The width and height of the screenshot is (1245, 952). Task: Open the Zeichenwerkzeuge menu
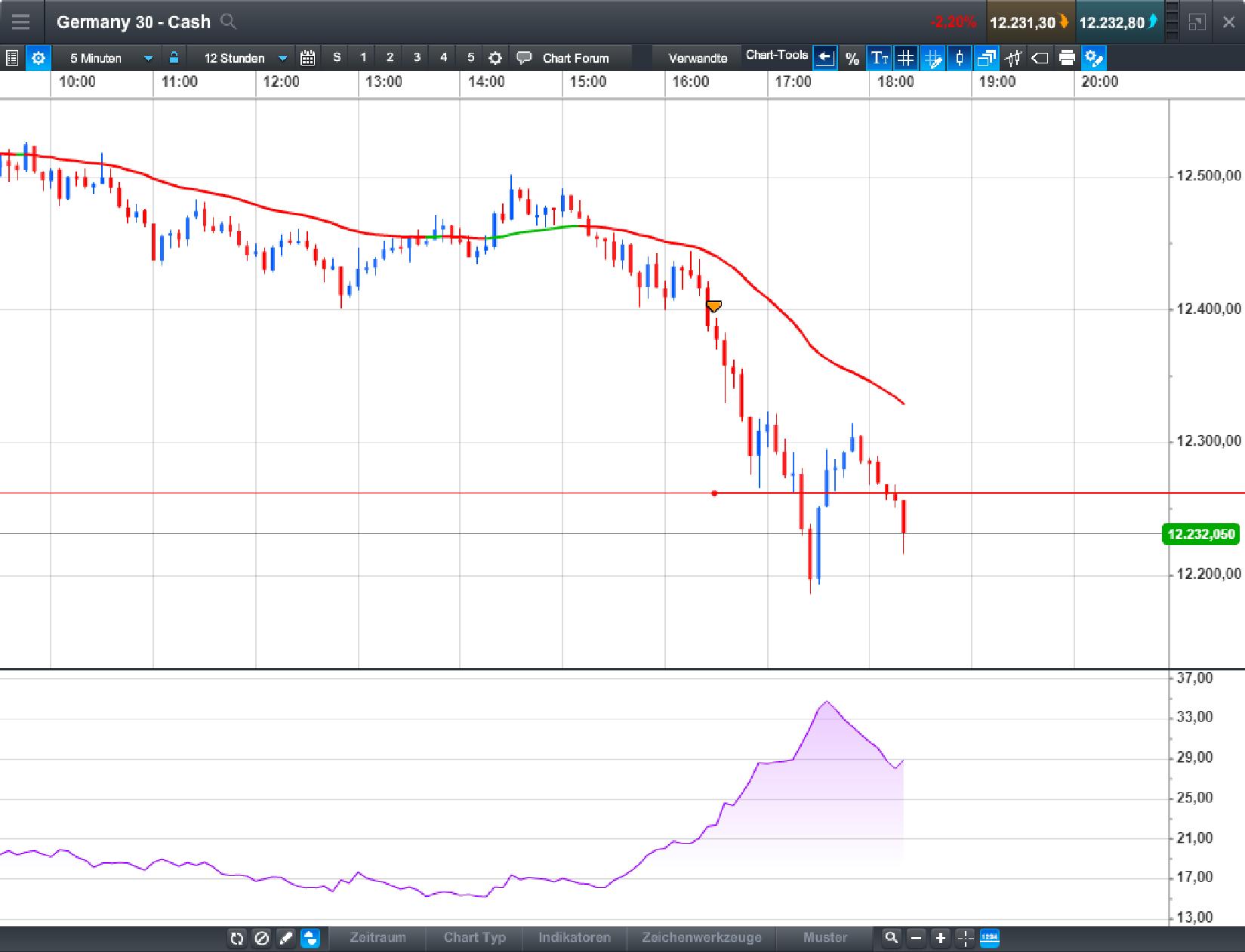(701, 938)
